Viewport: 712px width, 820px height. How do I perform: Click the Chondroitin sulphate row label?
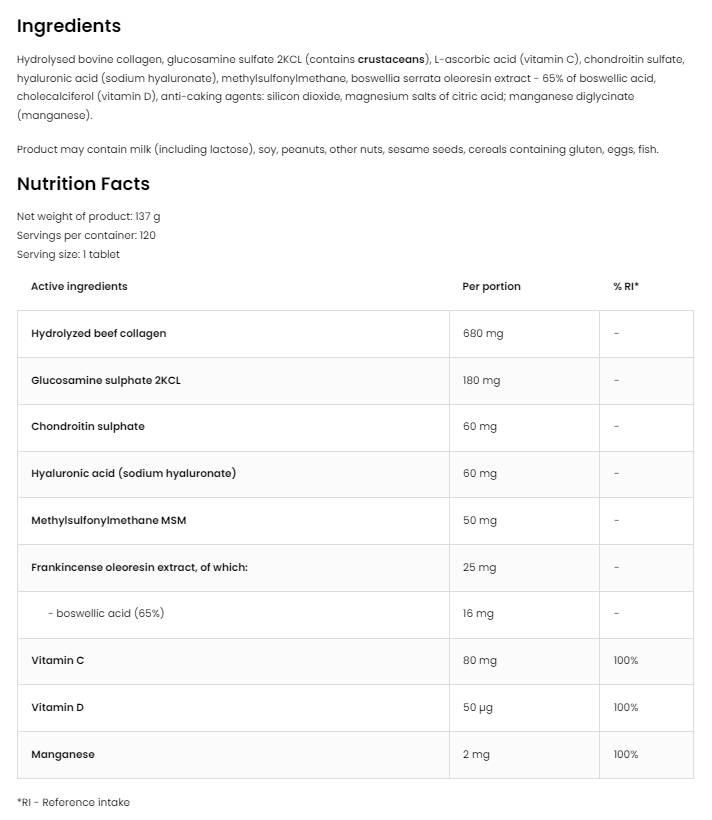click(88, 426)
